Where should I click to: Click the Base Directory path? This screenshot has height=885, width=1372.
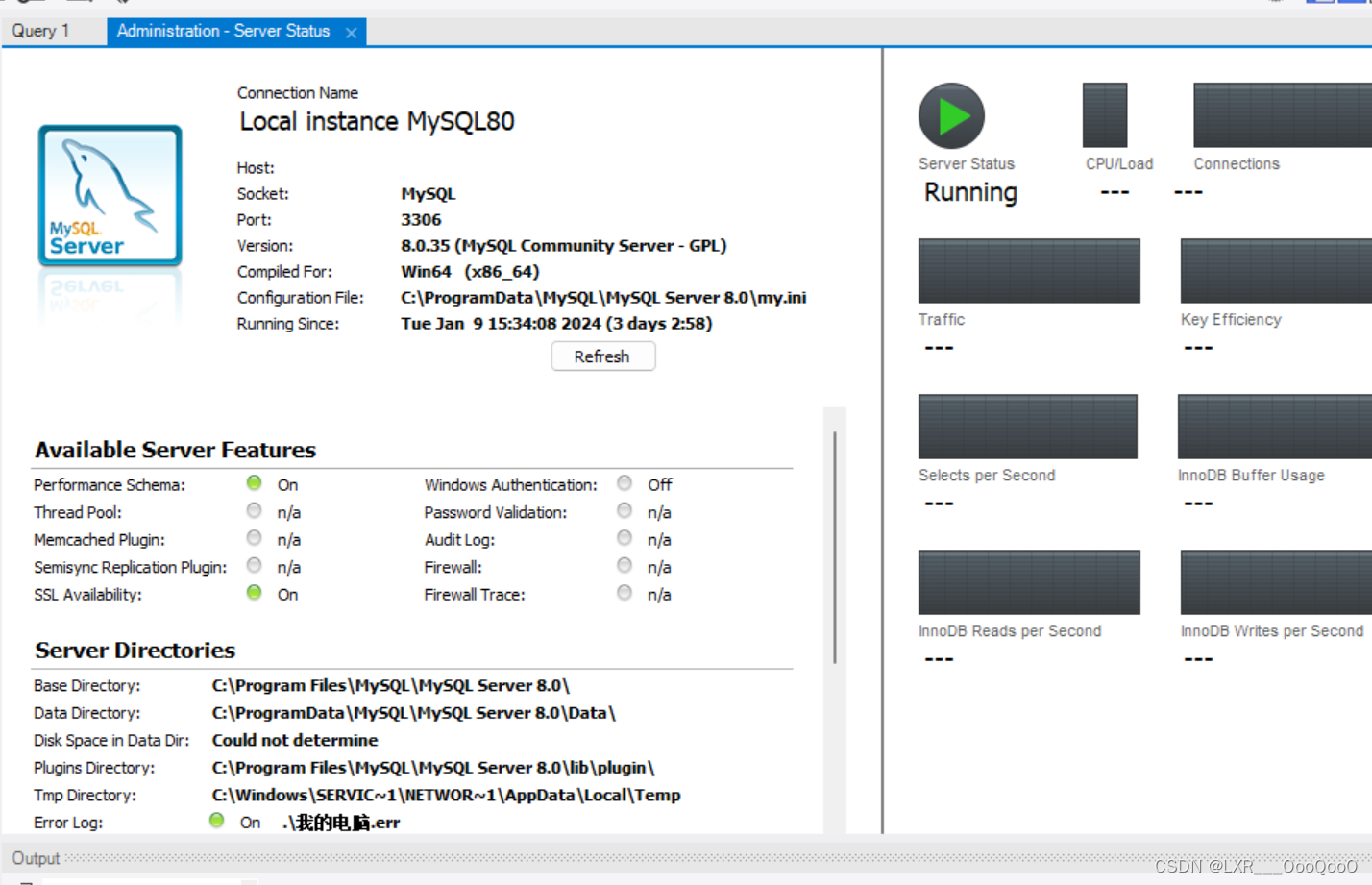coord(391,686)
